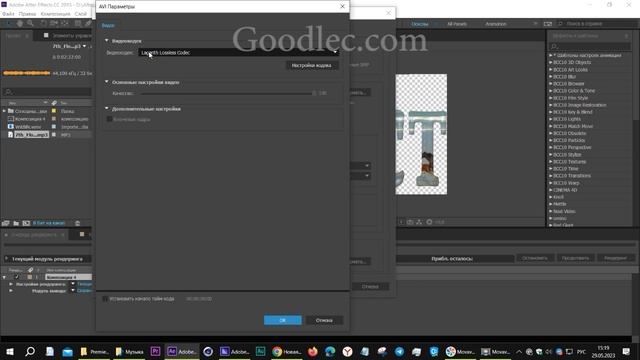
Task: Select the Rectangle shape tool
Action: pos(78,24)
